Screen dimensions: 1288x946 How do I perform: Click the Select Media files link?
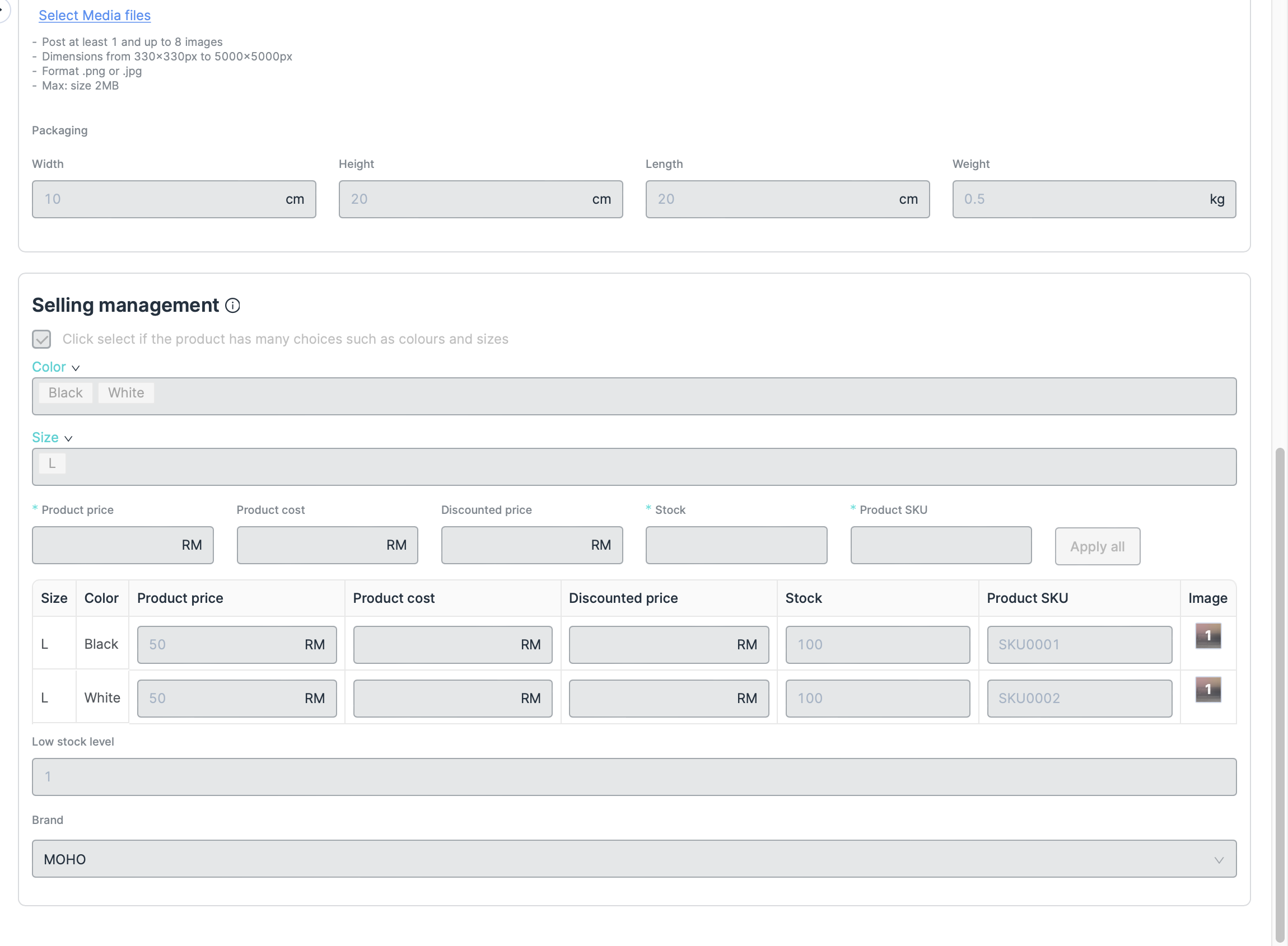(x=95, y=16)
